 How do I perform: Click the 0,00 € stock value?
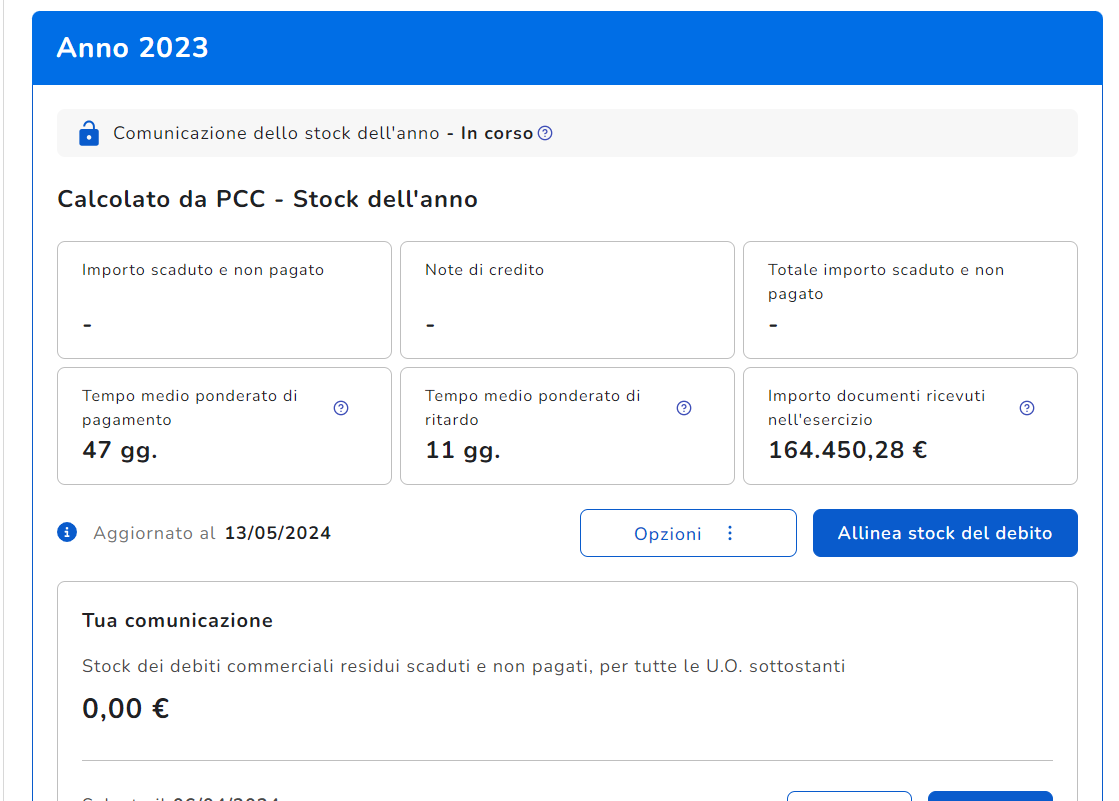click(125, 709)
